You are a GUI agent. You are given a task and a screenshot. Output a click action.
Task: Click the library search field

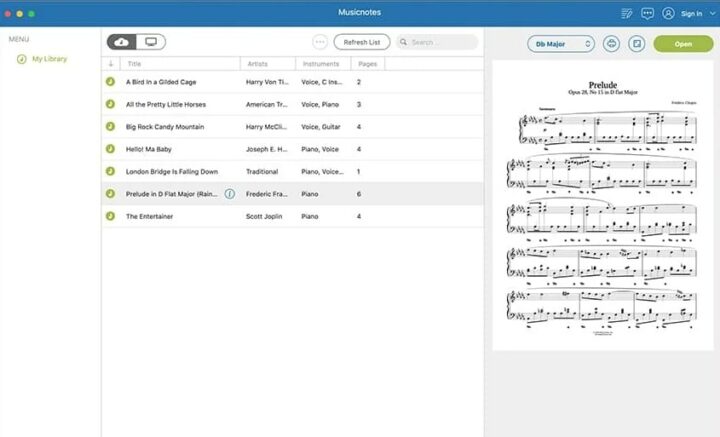[x=437, y=42]
